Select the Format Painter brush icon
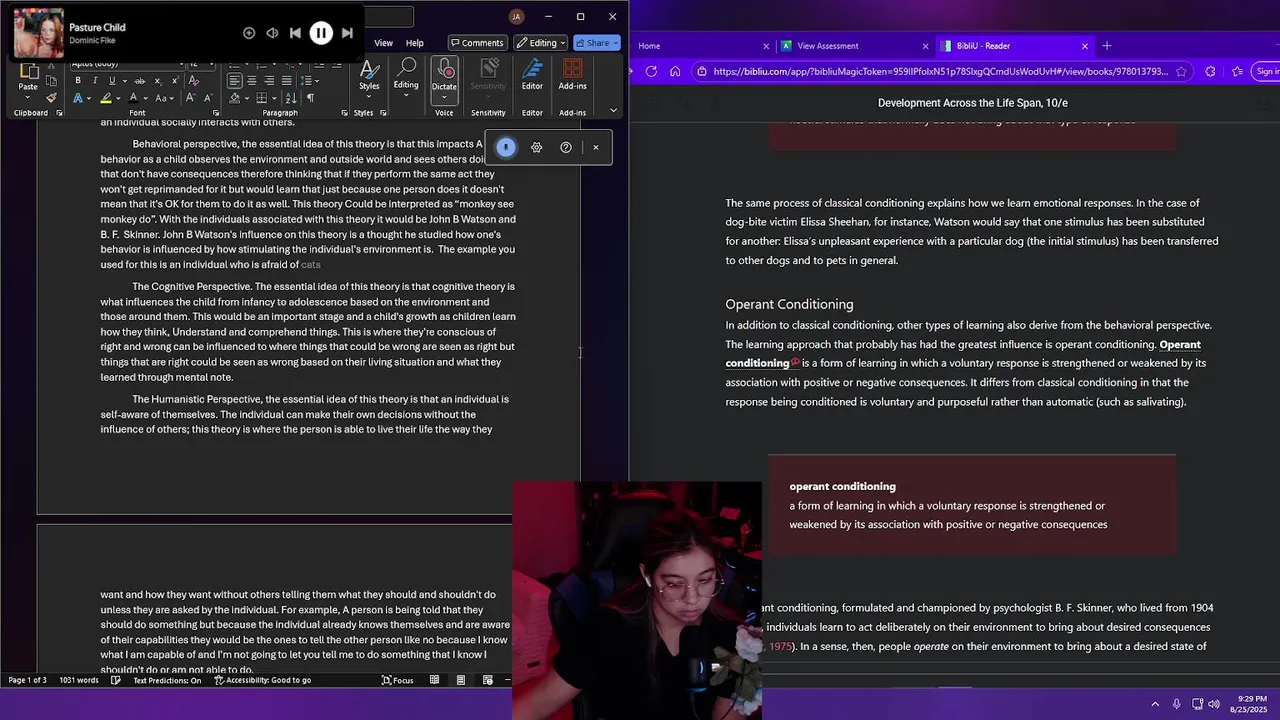 [x=51, y=98]
